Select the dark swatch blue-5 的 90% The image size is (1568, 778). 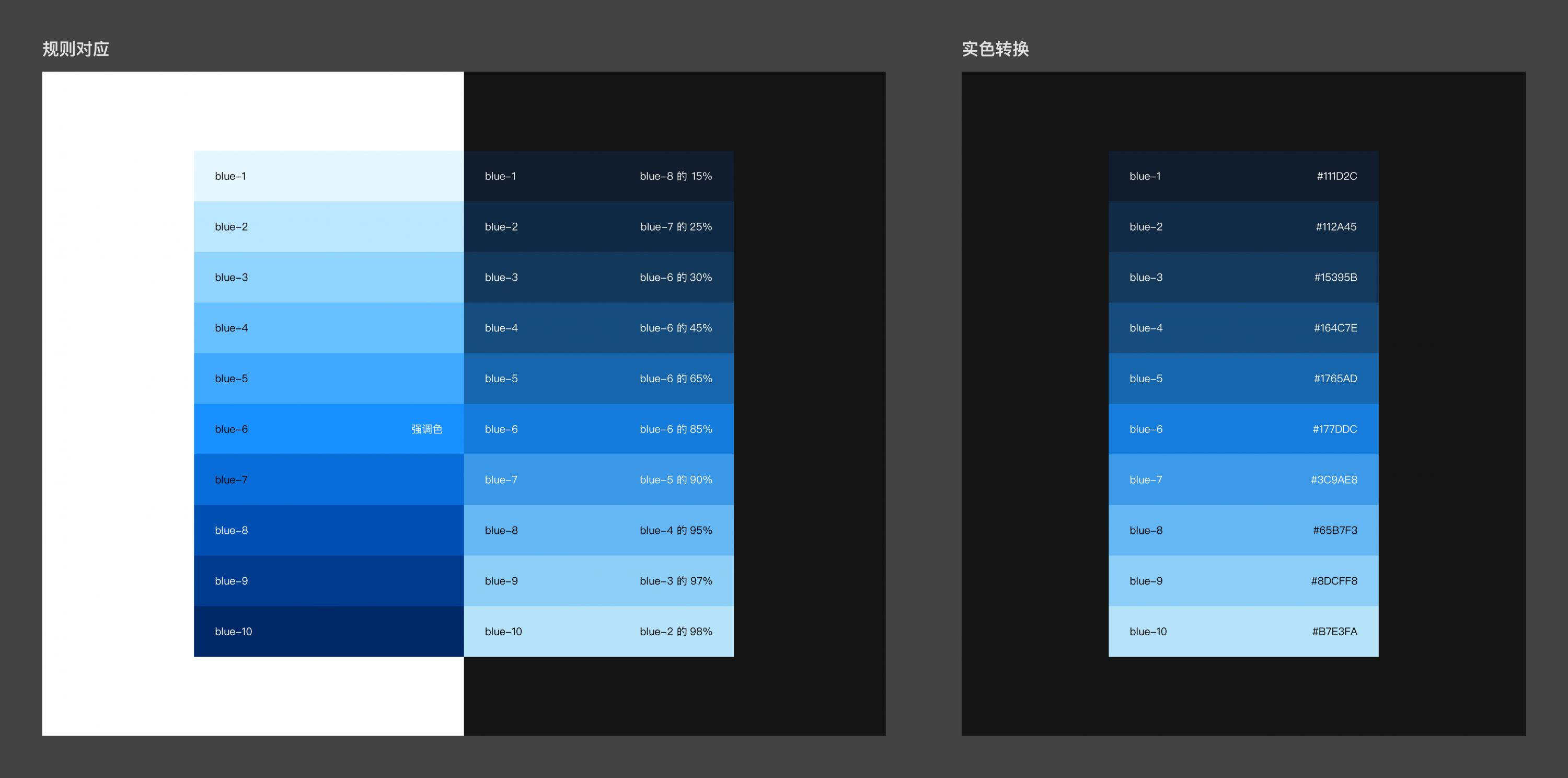pyautogui.click(x=598, y=479)
